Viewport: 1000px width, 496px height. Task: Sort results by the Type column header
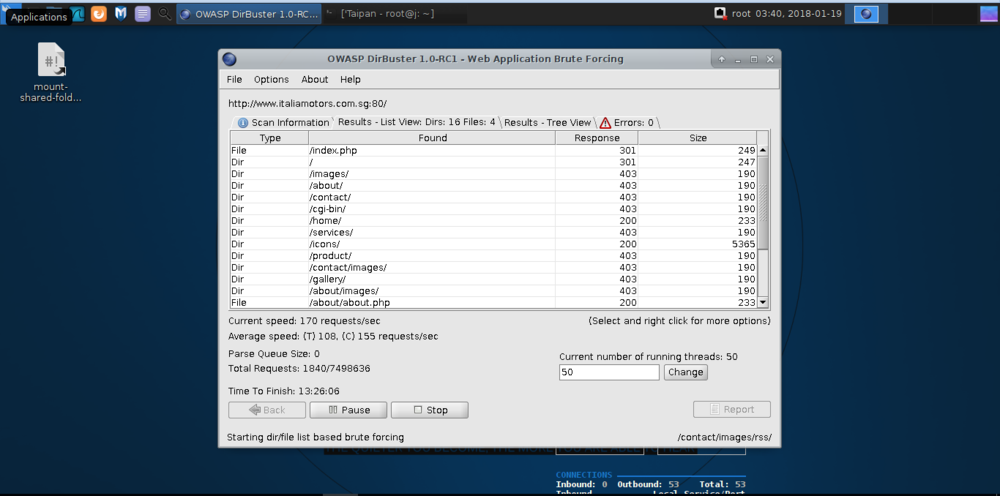click(x=270, y=138)
